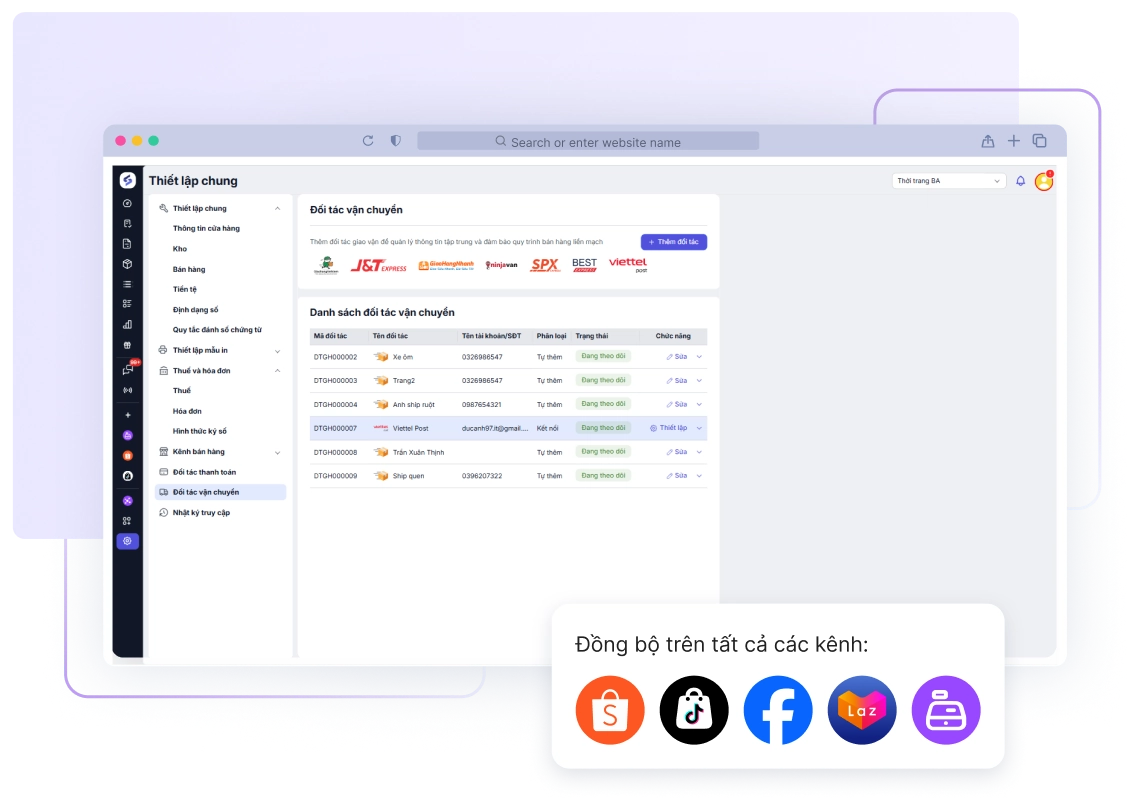Select the Ninja Van carrier logo
Image resolution: width=1127 pixels, height=799 pixels.
(x=502, y=265)
